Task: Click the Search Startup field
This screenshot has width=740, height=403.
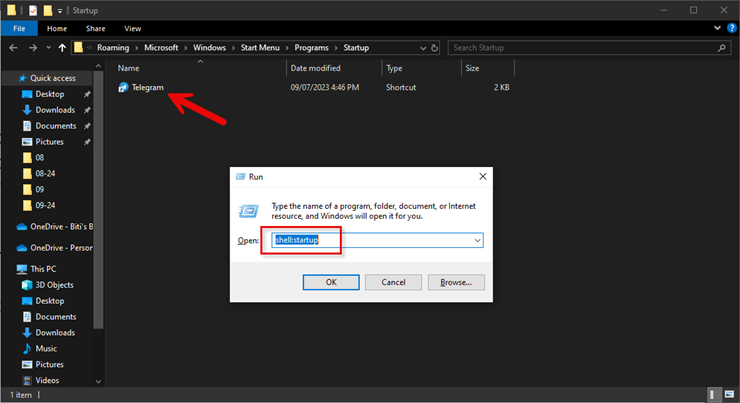Action: tap(580, 47)
